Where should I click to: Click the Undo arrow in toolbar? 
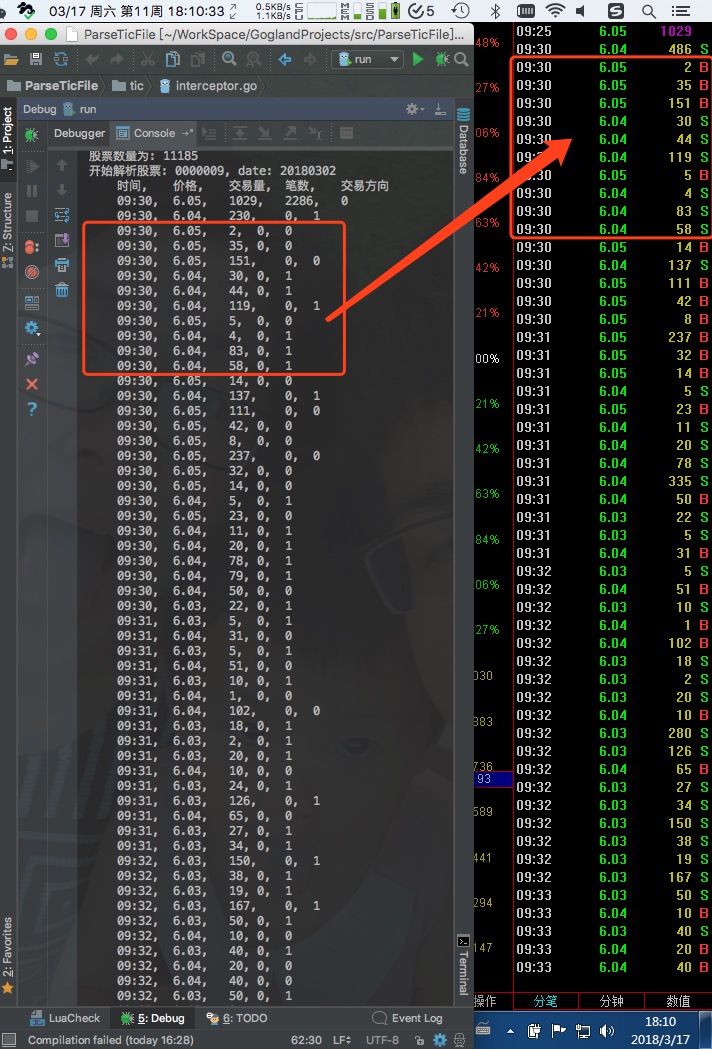92,60
